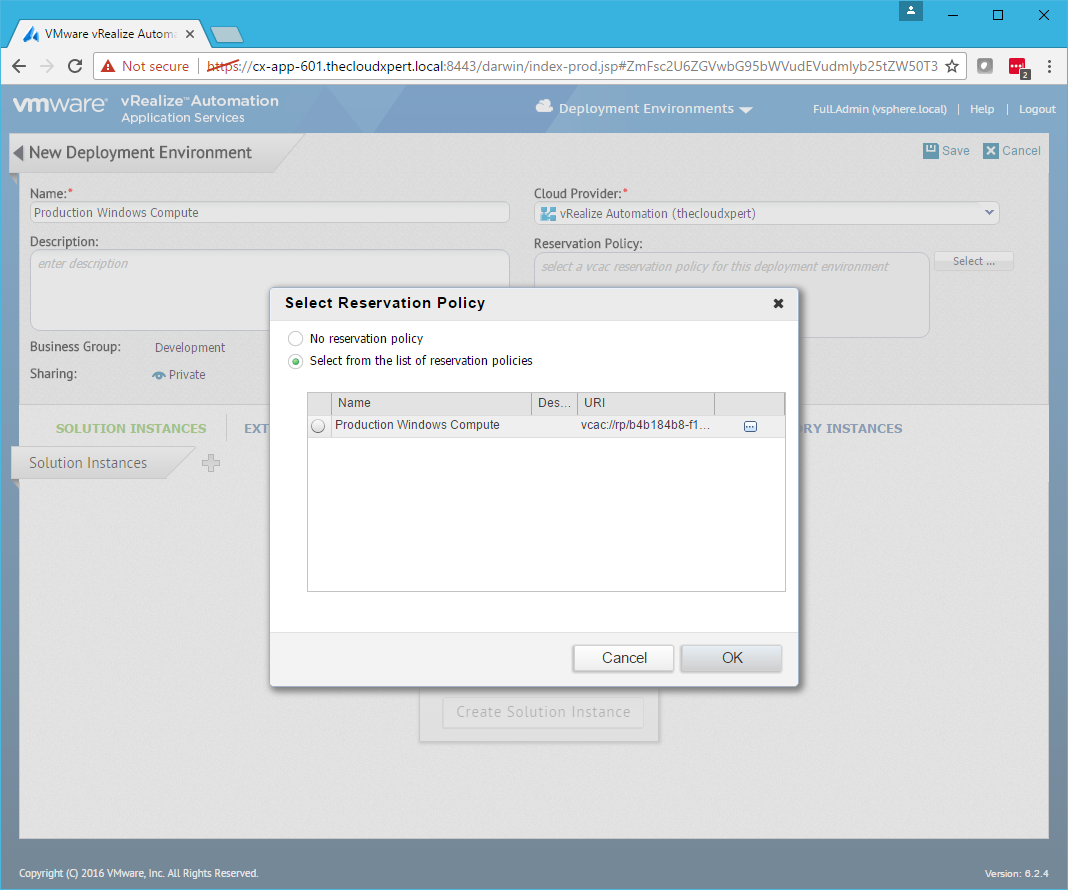
Task: Click the ellipsis details icon in policy row
Action: pyautogui.click(x=750, y=426)
